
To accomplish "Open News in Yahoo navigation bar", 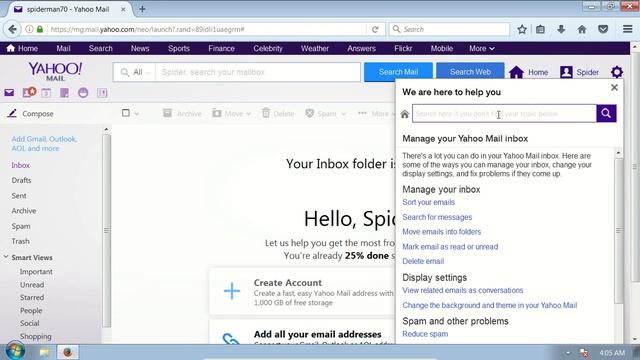I will 140,48.
